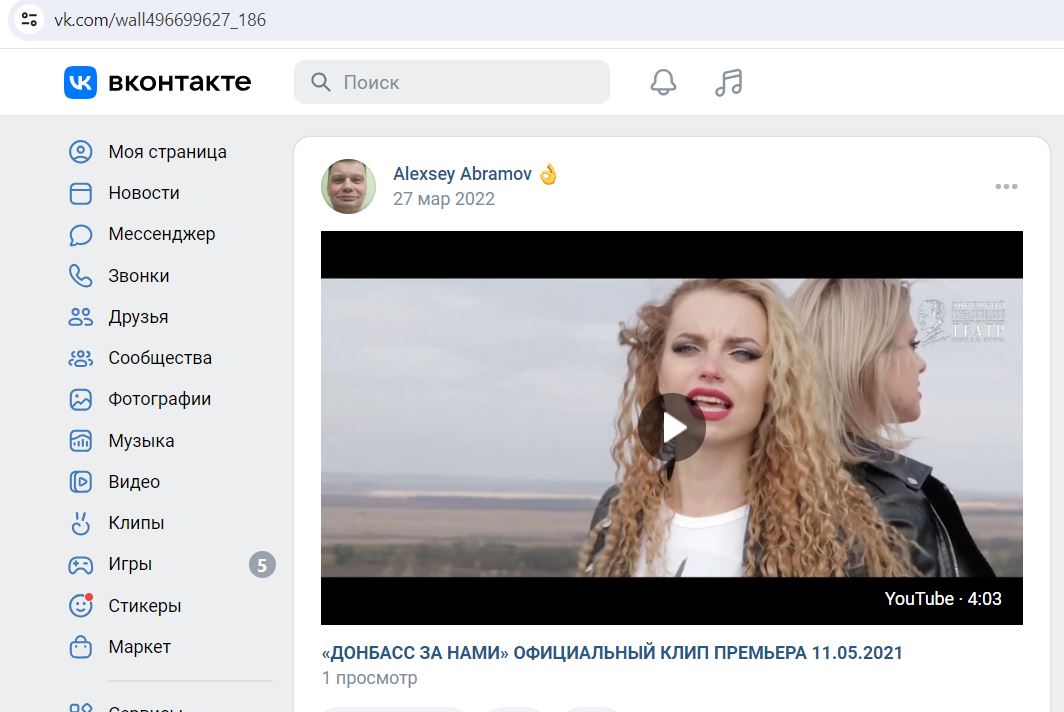Click the Игры badge showing 5
1064x712 pixels.
262,565
